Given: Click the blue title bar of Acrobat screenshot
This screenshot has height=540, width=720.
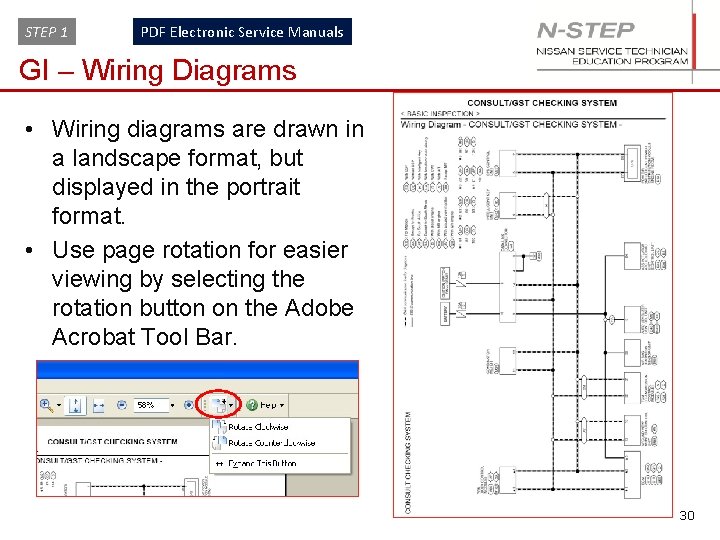Looking at the screenshot, I should (x=197, y=371).
